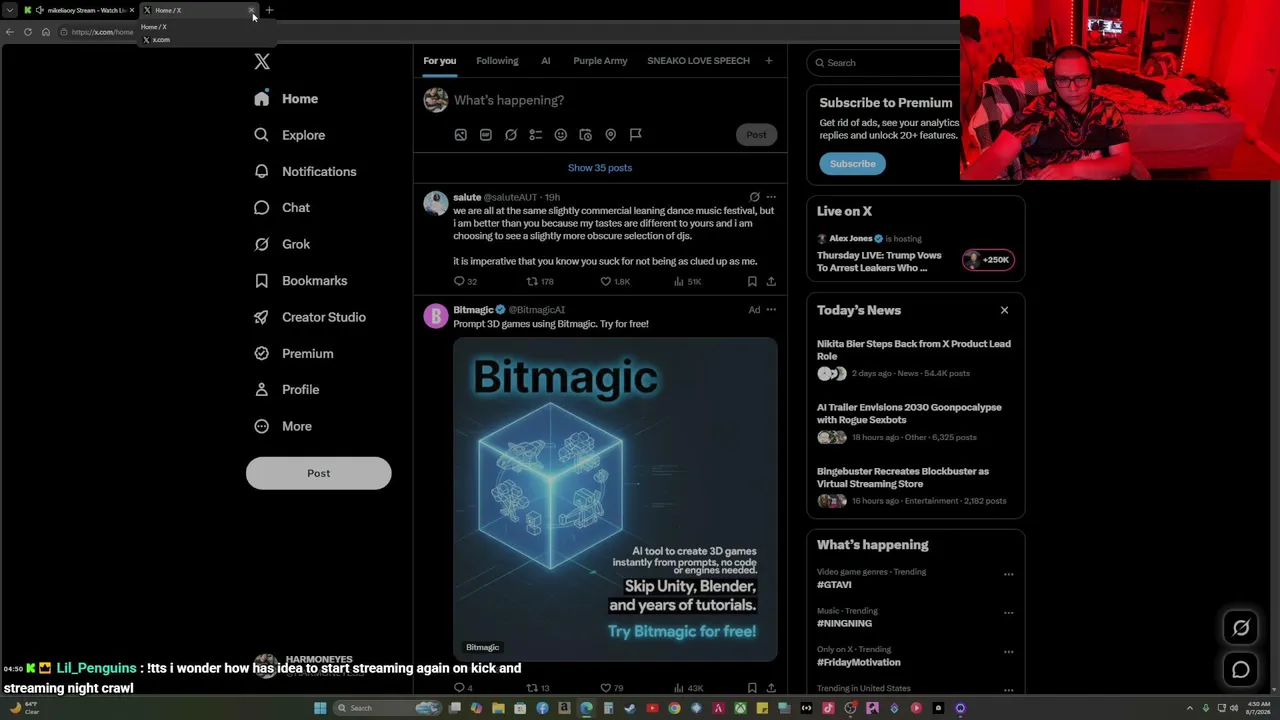
Task: Click the X logo above the sidebar
Action: coord(262,62)
